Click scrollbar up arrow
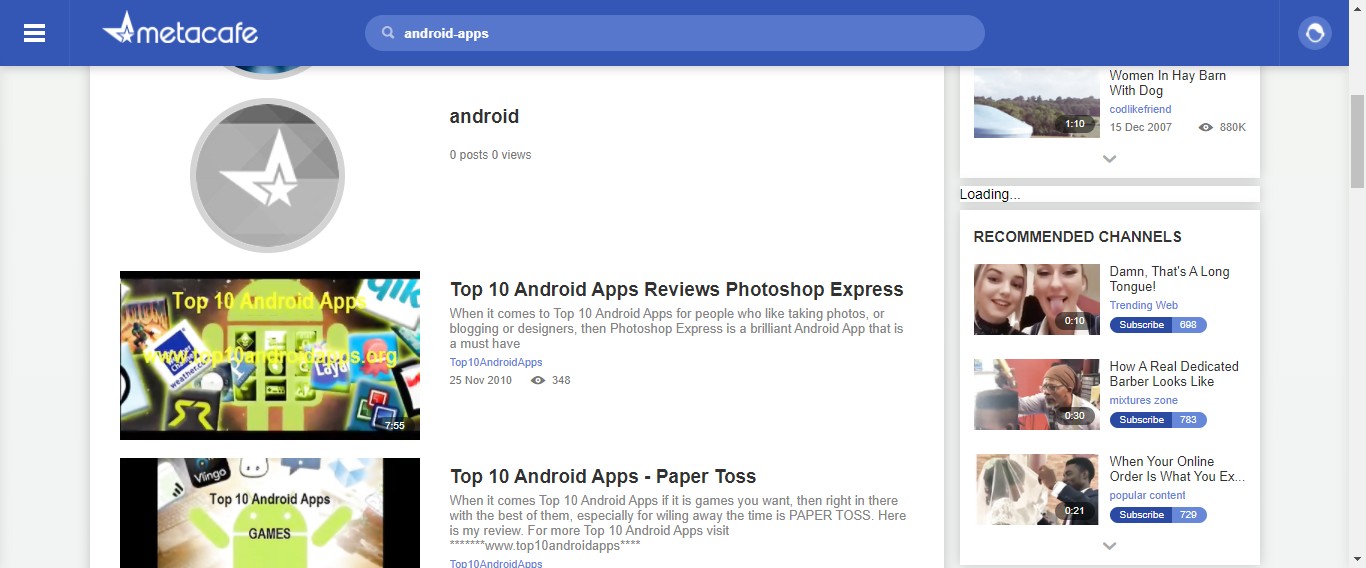This screenshot has height=568, width=1366. click(x=1357, y=9)
